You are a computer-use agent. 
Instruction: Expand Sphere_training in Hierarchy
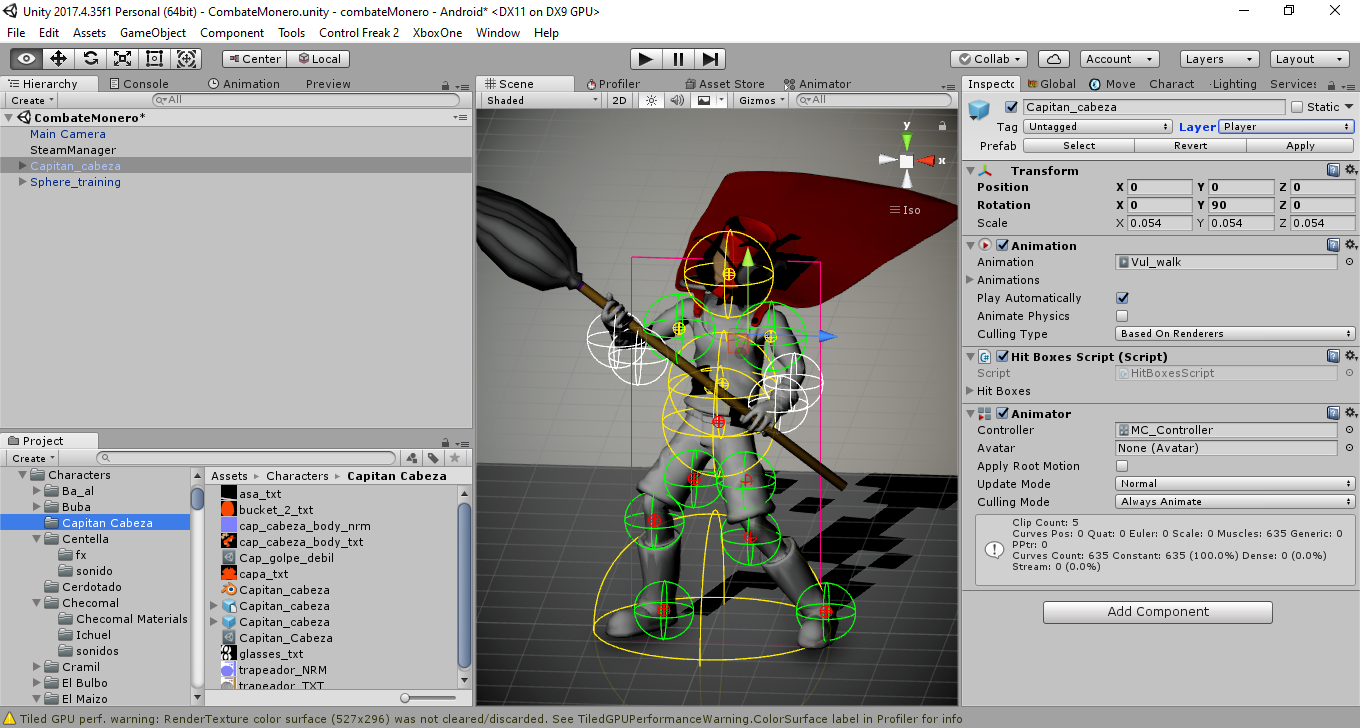22,182
